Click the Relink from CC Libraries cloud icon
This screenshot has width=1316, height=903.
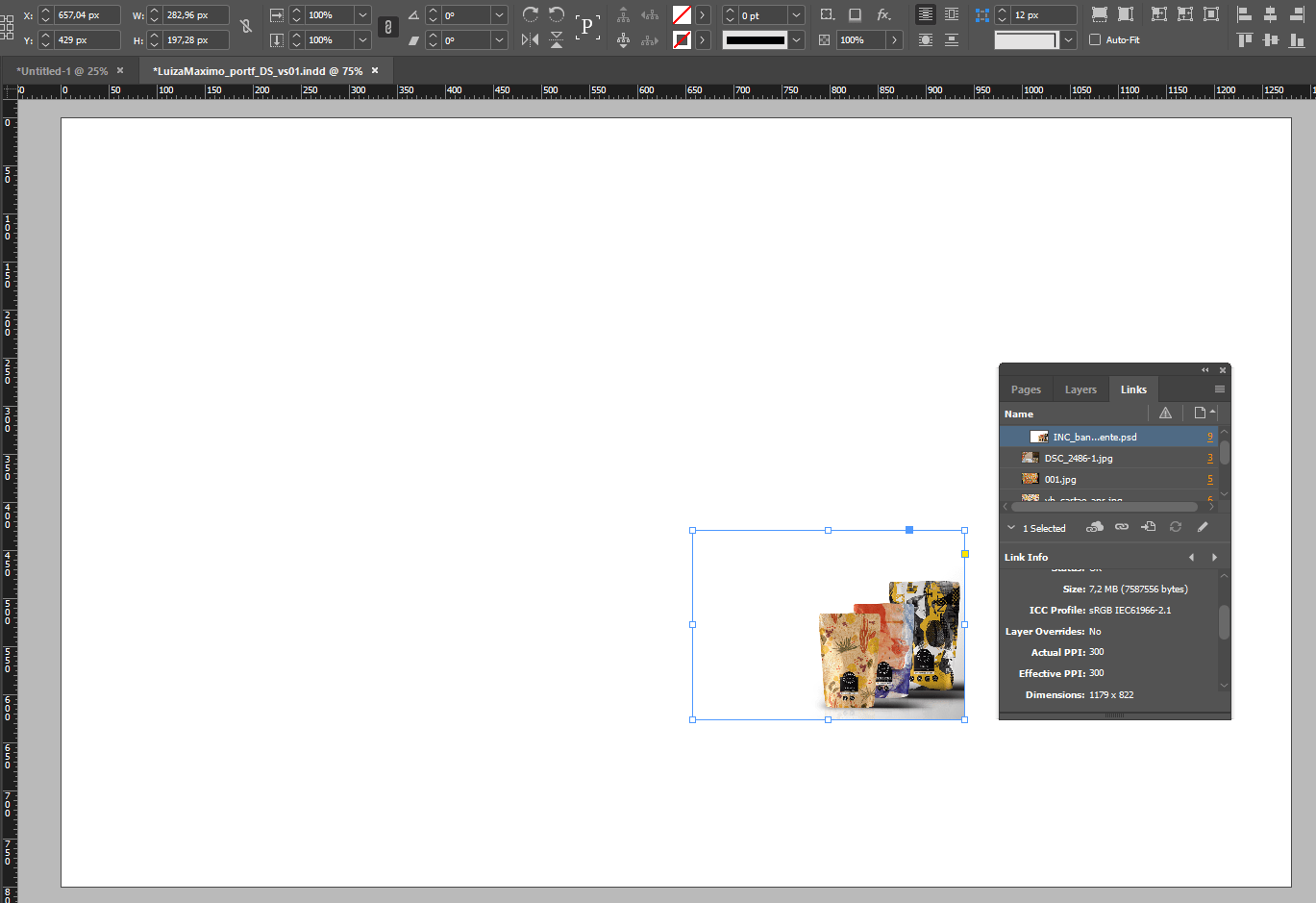point(1094,527)
